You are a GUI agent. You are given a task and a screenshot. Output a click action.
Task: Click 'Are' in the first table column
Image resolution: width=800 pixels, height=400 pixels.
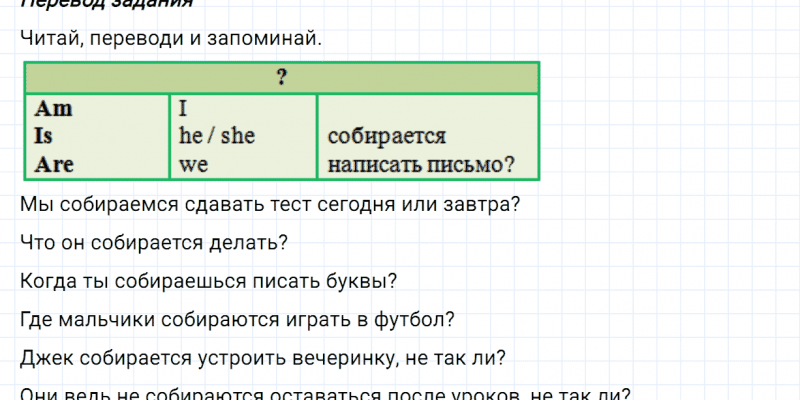tap(54, 165)
